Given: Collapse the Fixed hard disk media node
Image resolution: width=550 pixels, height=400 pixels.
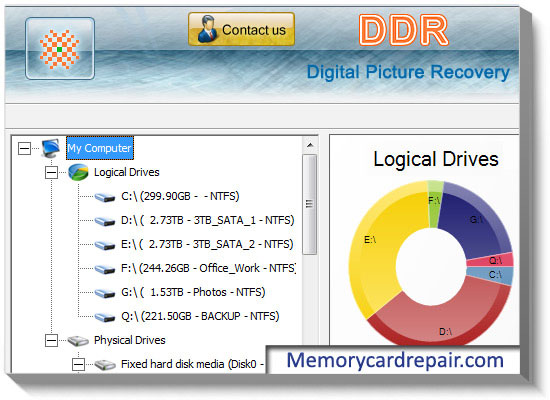Looking at the screenshot, I should coord(79,364).
